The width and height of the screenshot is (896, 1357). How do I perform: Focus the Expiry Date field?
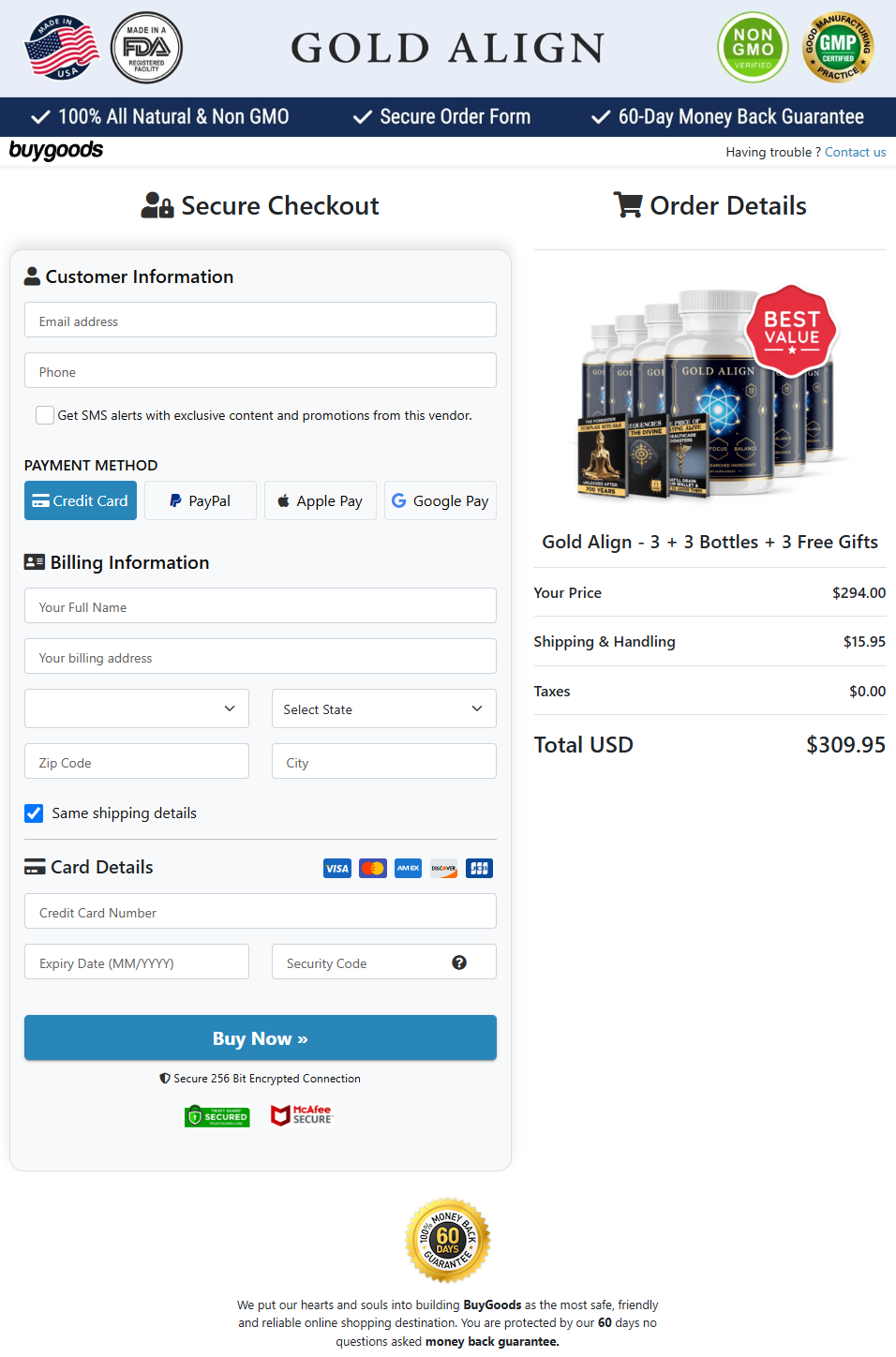137,962
